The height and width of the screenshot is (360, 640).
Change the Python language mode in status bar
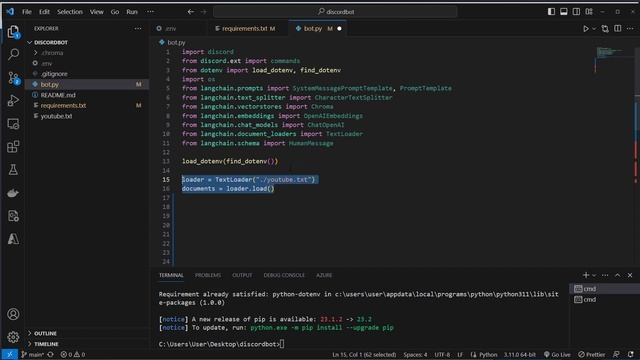pyautogui.click(x=488, y=354)
